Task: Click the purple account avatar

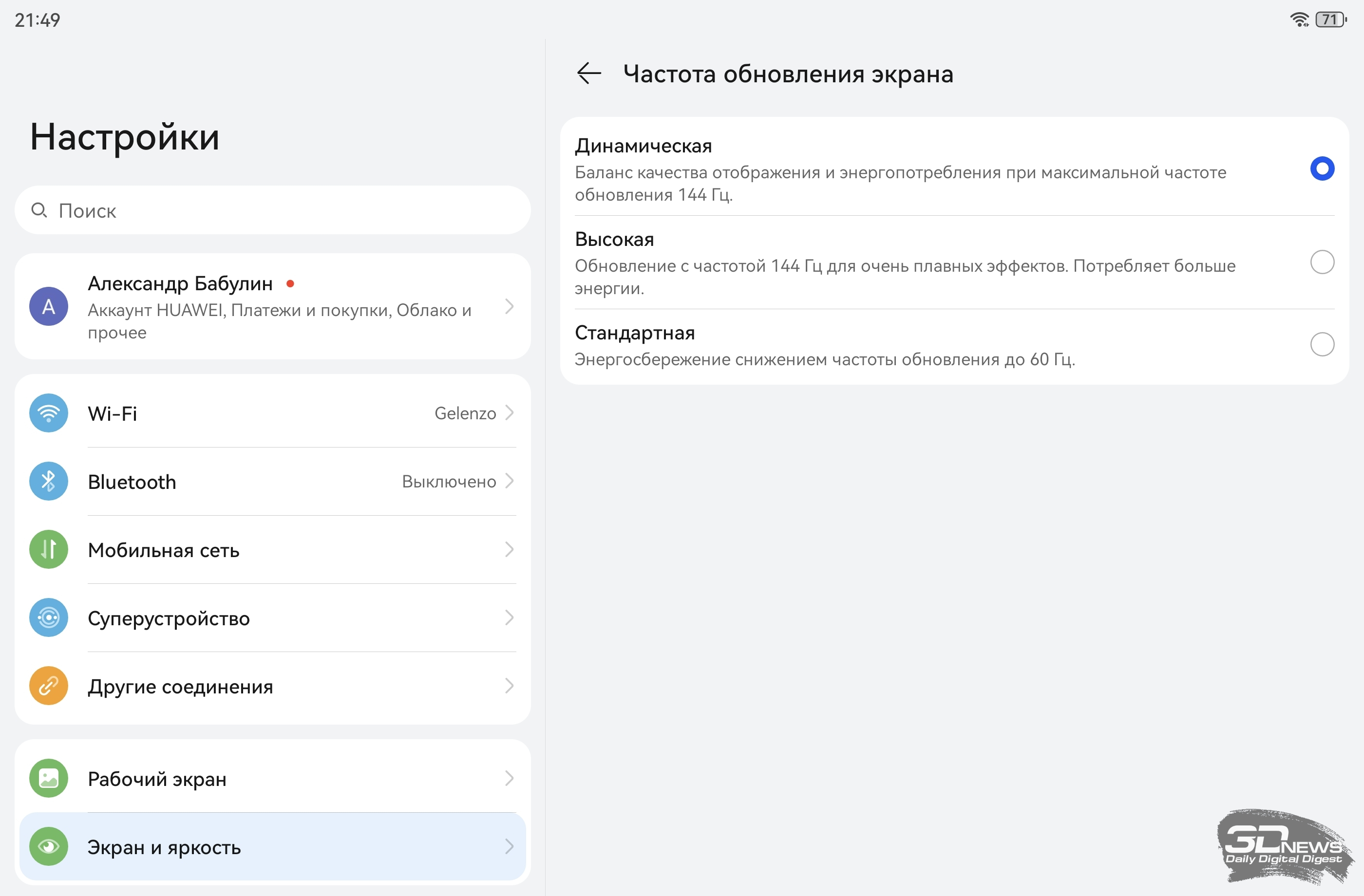Action: point(49,306)
